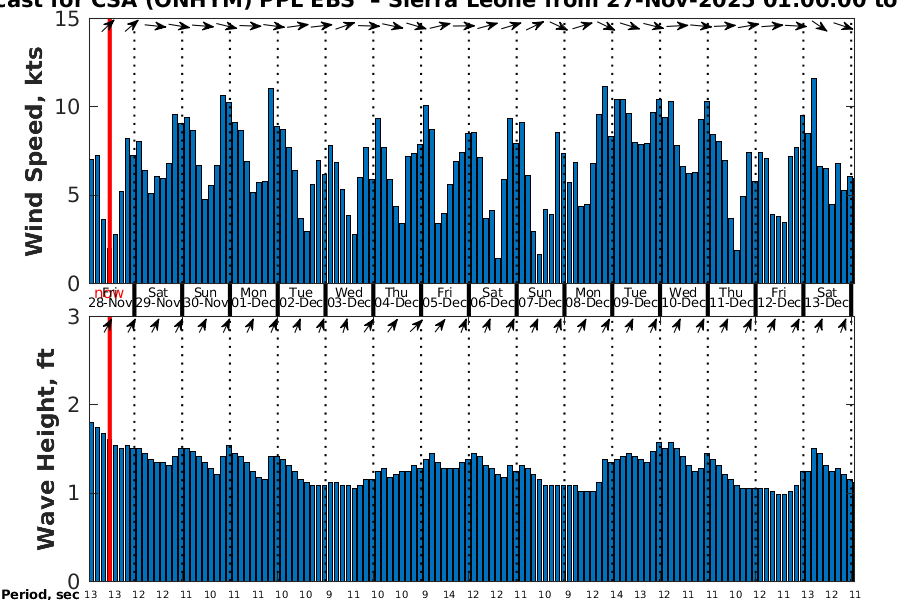Image resolution: width=900 pixels, height=600 pixels.
Task: Select the Mon 08-Dec date label
Action: tap(588, 297)
